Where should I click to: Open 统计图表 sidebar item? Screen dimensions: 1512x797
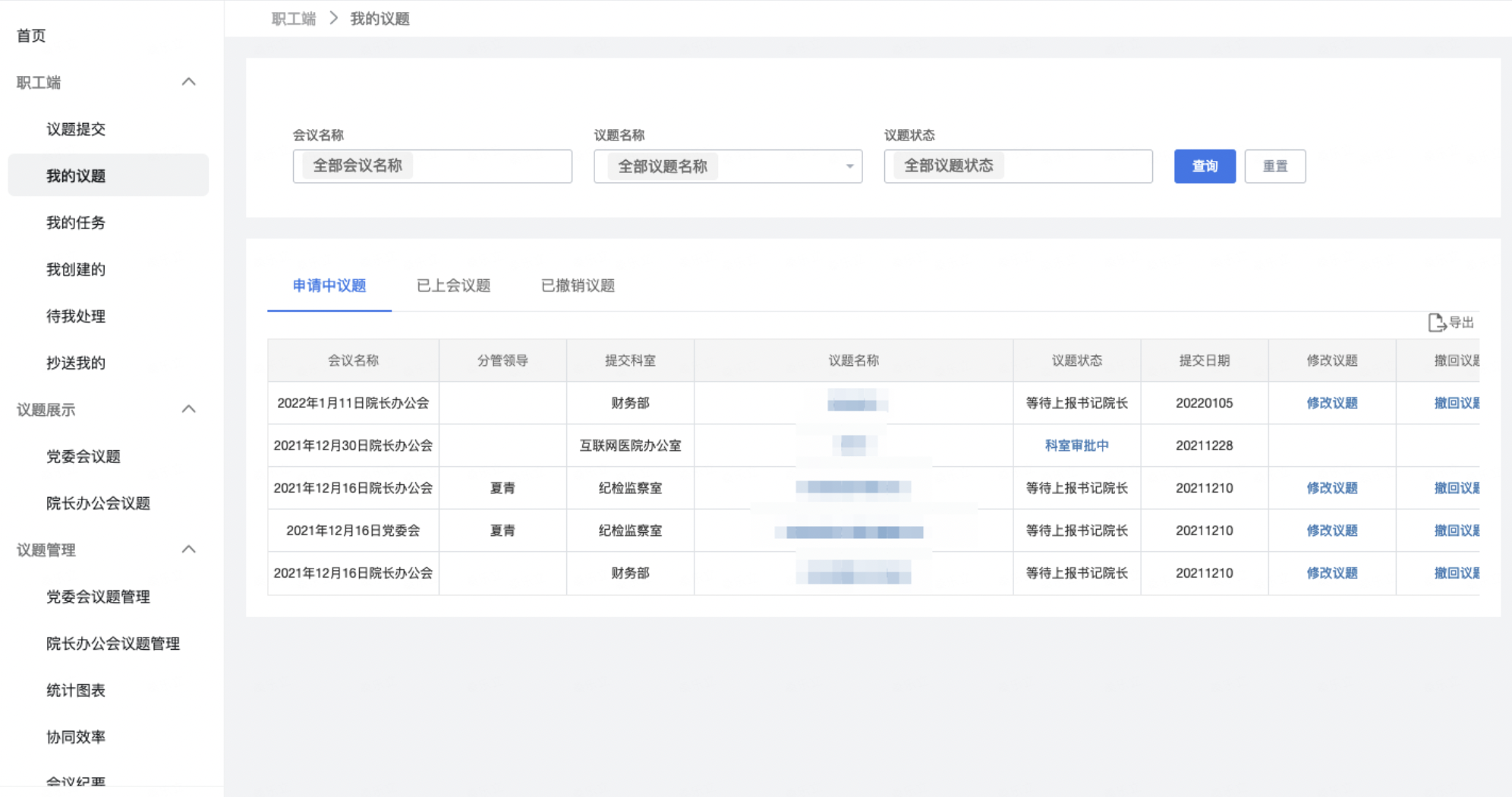click(76, 690)
